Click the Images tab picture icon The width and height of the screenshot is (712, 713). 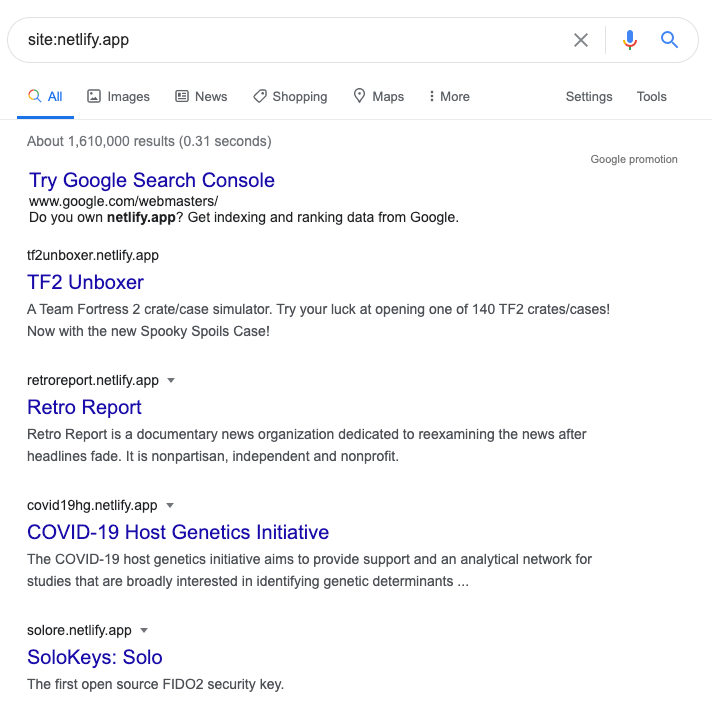pyautogui.click(x=94, y=96)
